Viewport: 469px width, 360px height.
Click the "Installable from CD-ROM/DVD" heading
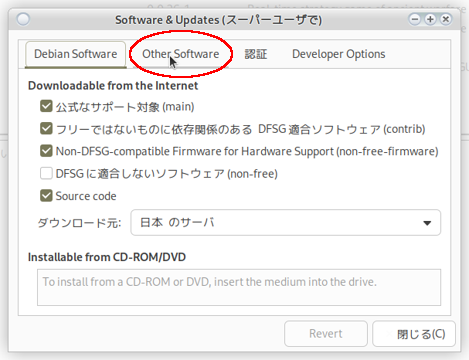[x=107, y=257]
